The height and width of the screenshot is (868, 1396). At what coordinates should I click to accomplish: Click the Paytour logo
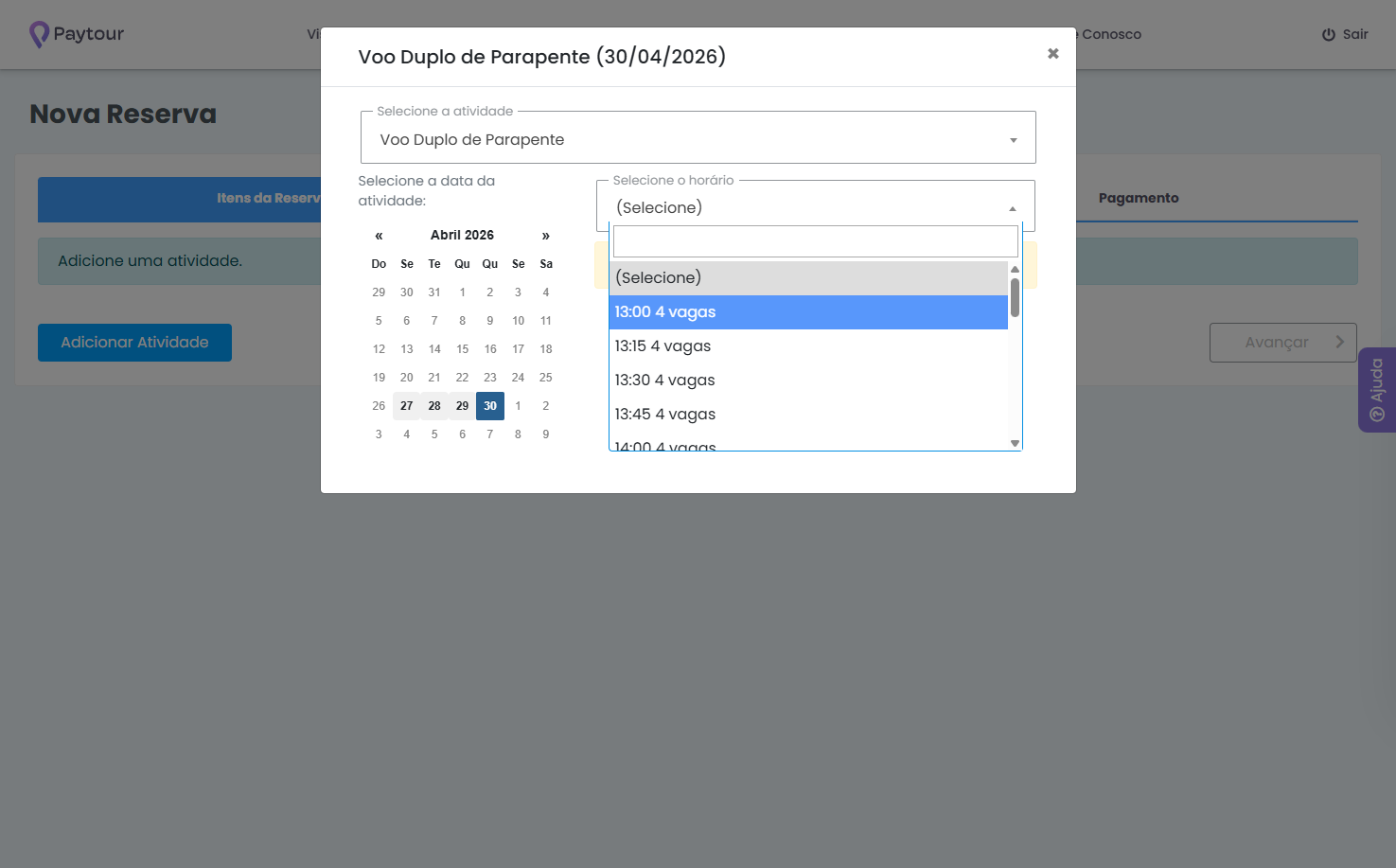(x=77, y=34)
